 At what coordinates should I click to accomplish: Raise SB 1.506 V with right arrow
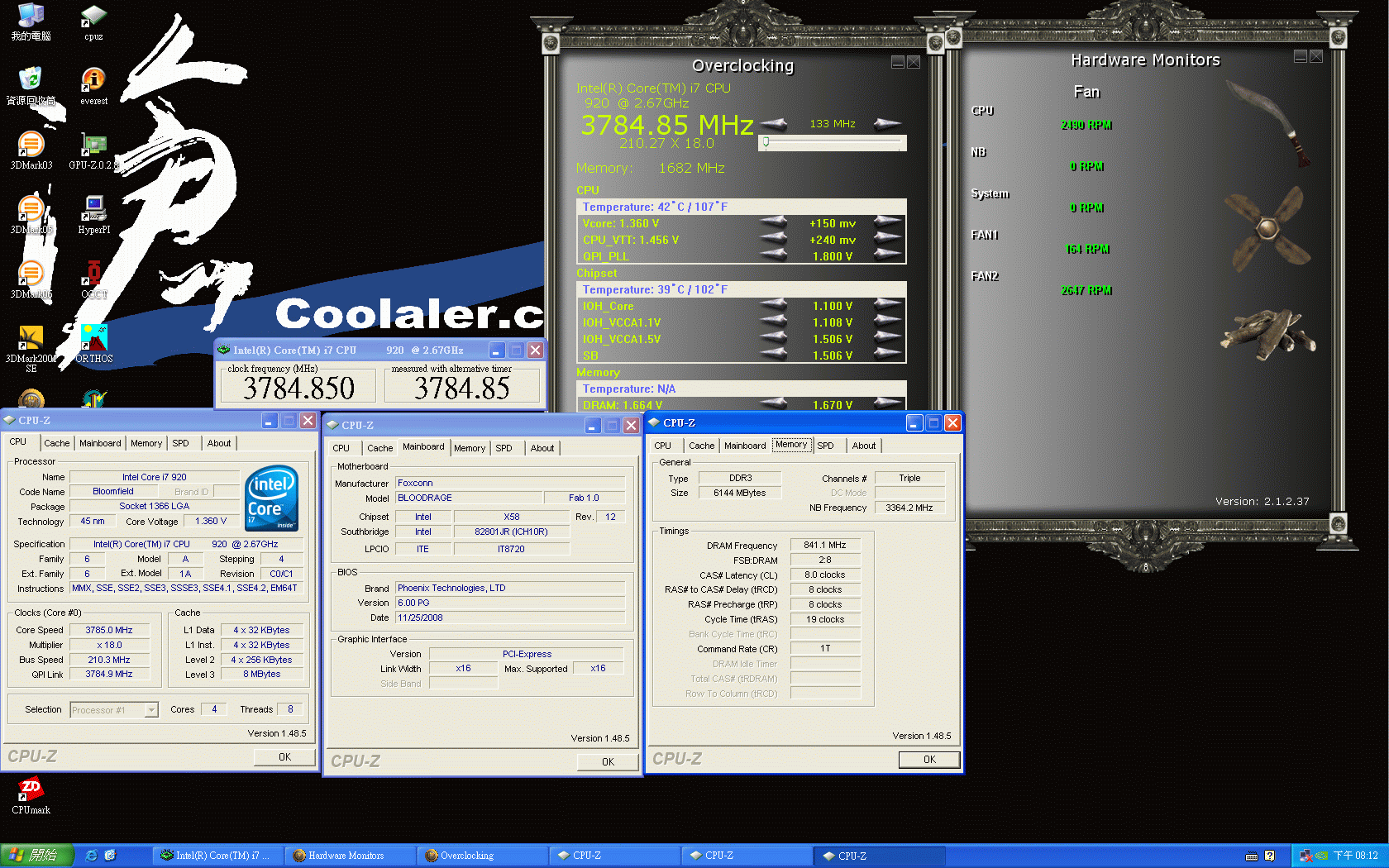[x=887, y=354]
